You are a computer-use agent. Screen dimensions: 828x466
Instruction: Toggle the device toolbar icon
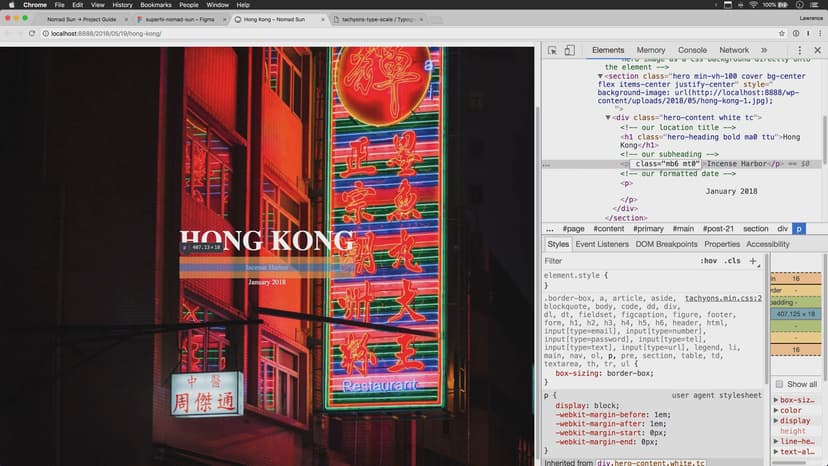[x=569, y=50]
